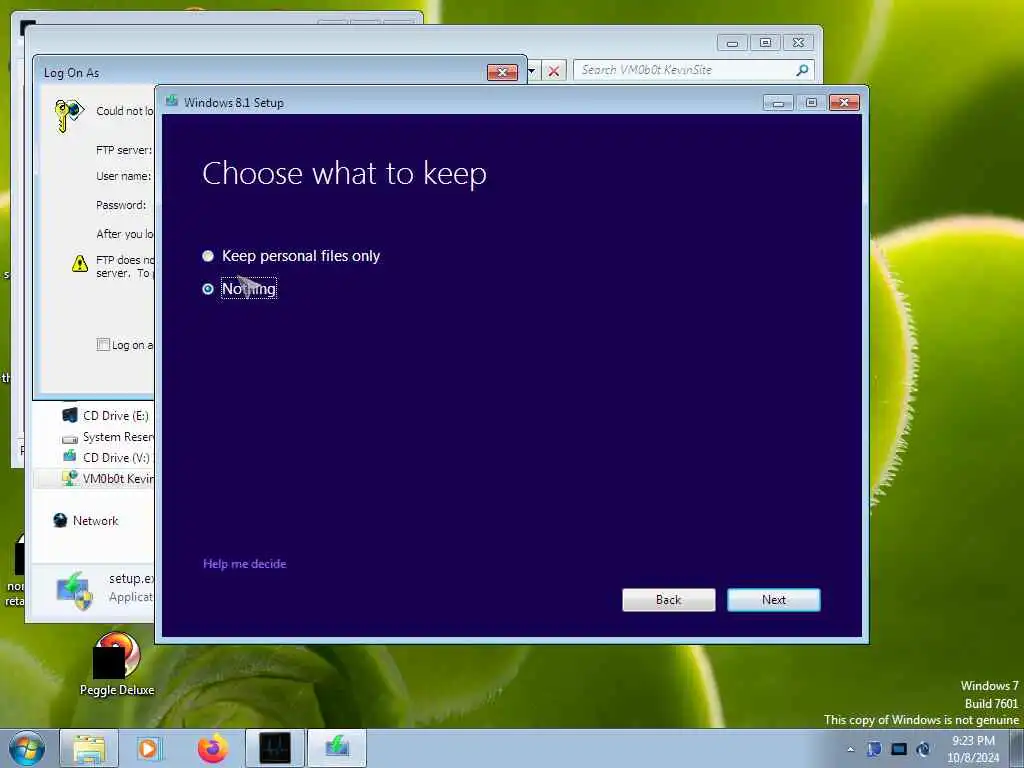Click the dark monitor app taskbar icon

coord(275,748)
